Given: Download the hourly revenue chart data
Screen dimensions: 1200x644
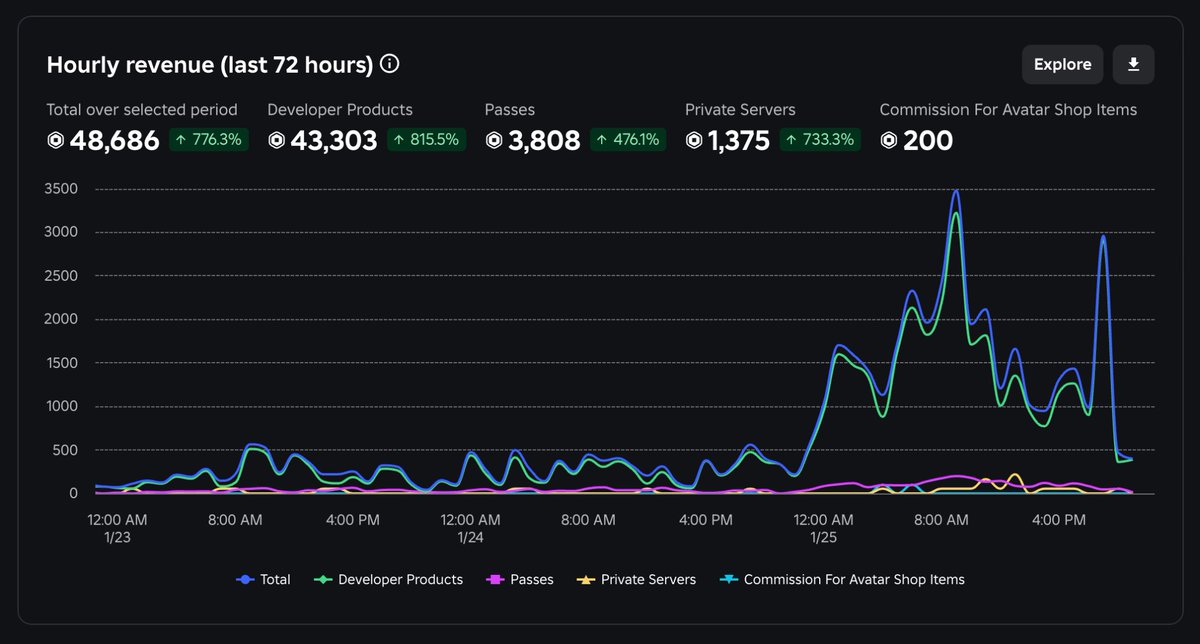Looking at the screenshot, I should pos(1133,64).
